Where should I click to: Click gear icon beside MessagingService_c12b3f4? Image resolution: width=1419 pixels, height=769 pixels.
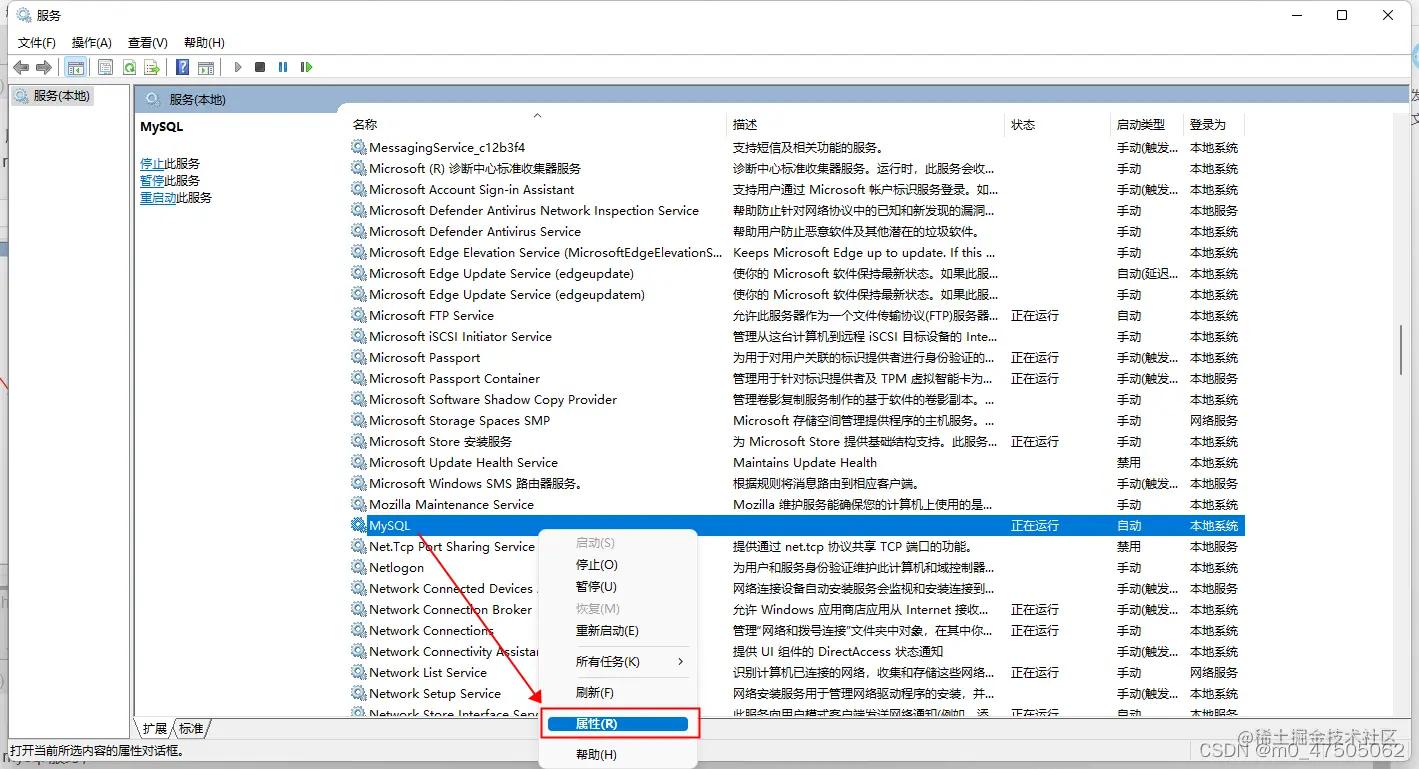(x=358, y=147)
